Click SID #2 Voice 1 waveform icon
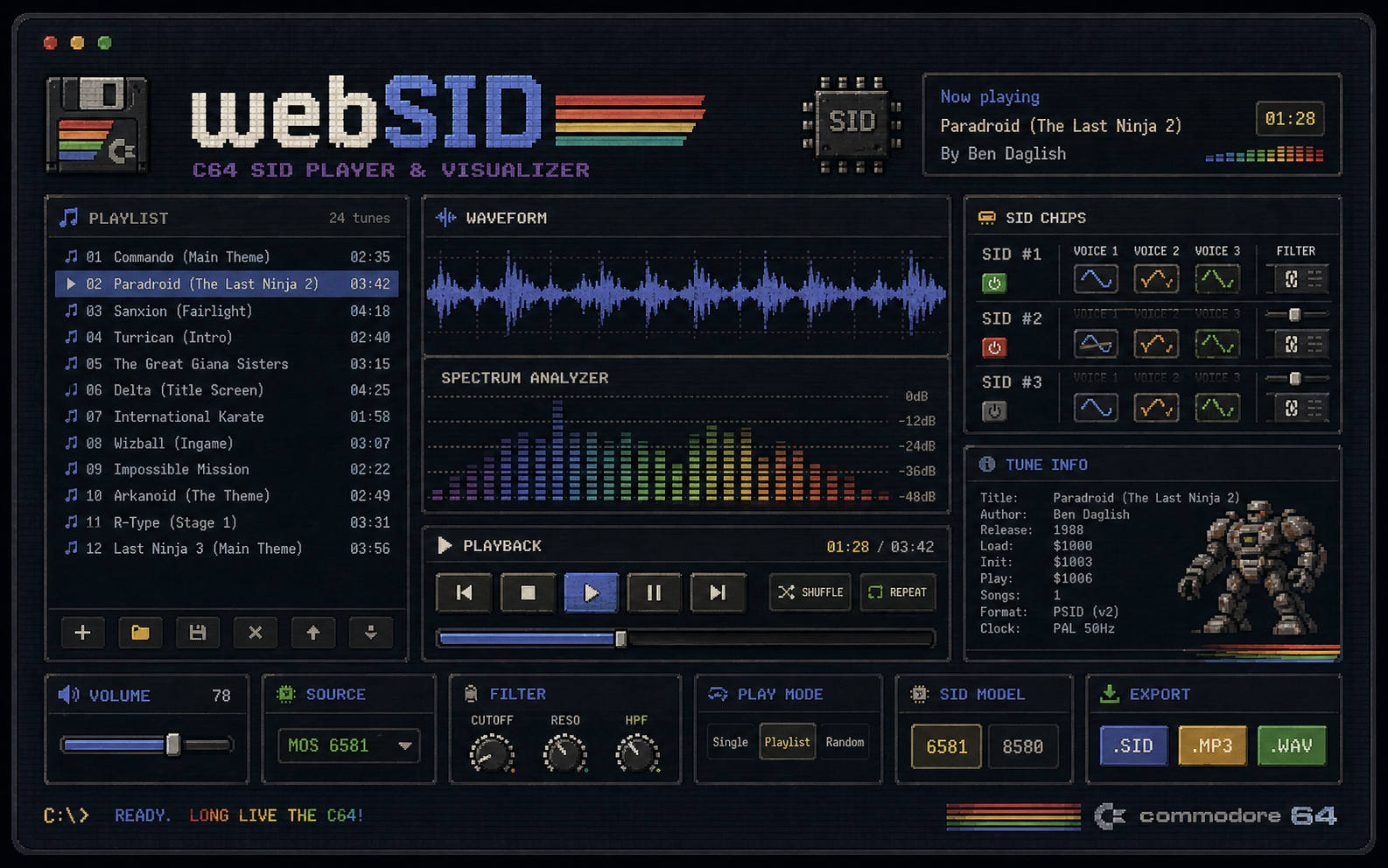Image resolution: width=1388 pixels, height=868 pixels. (1096, 344)
